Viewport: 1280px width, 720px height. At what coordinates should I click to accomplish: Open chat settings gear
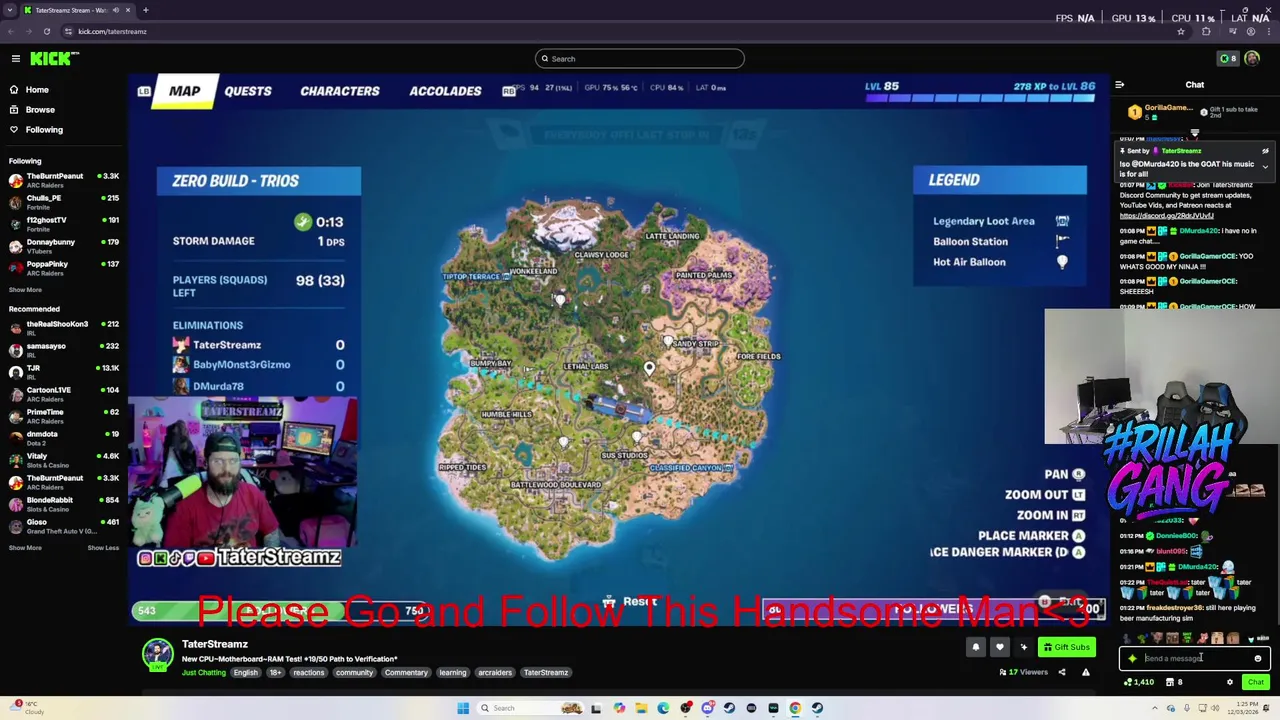tap(1230, 683)
